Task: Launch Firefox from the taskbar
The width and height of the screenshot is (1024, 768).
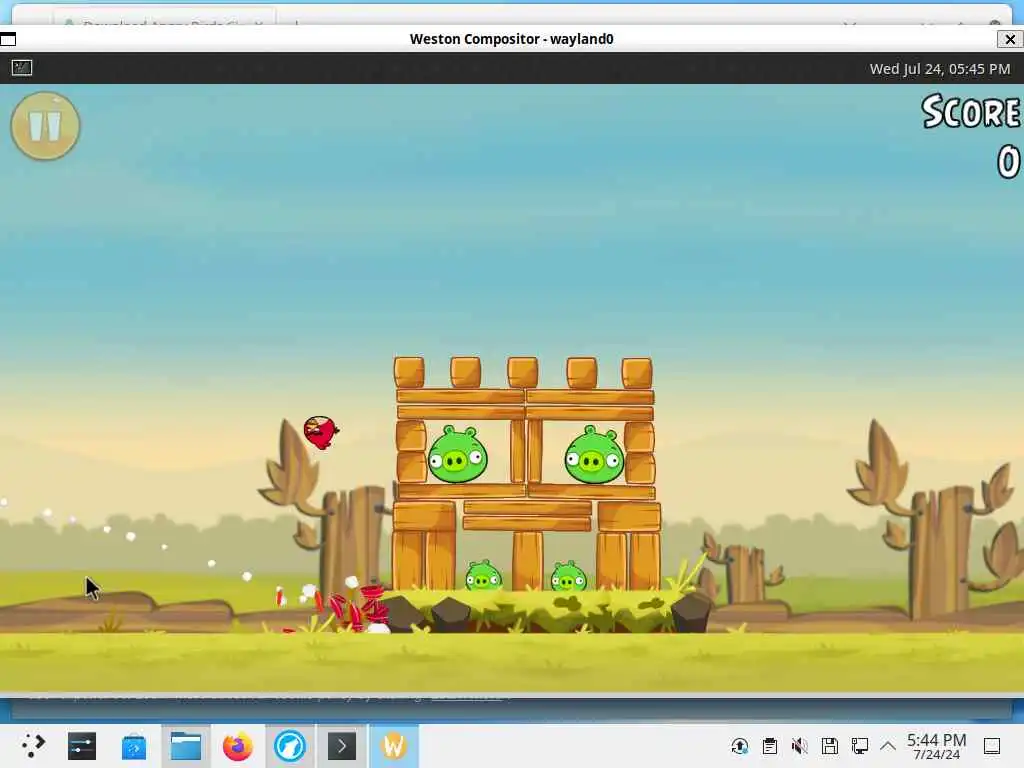Action: (x=238, y=746)
